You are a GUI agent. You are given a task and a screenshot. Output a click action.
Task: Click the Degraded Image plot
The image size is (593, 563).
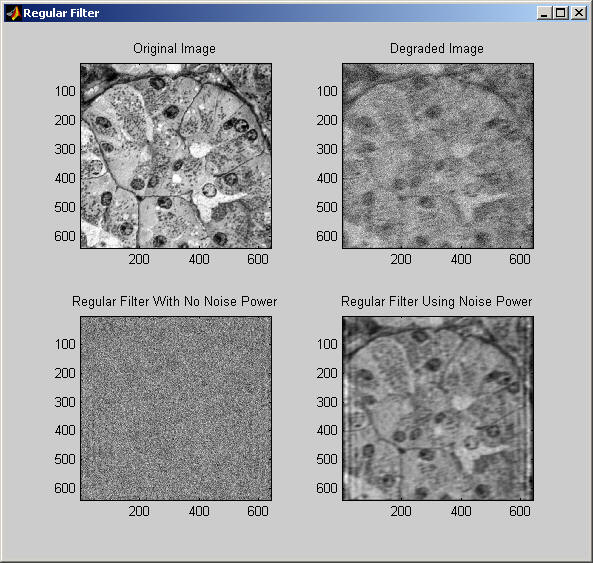pyautogui.click(x=438, y=156)
